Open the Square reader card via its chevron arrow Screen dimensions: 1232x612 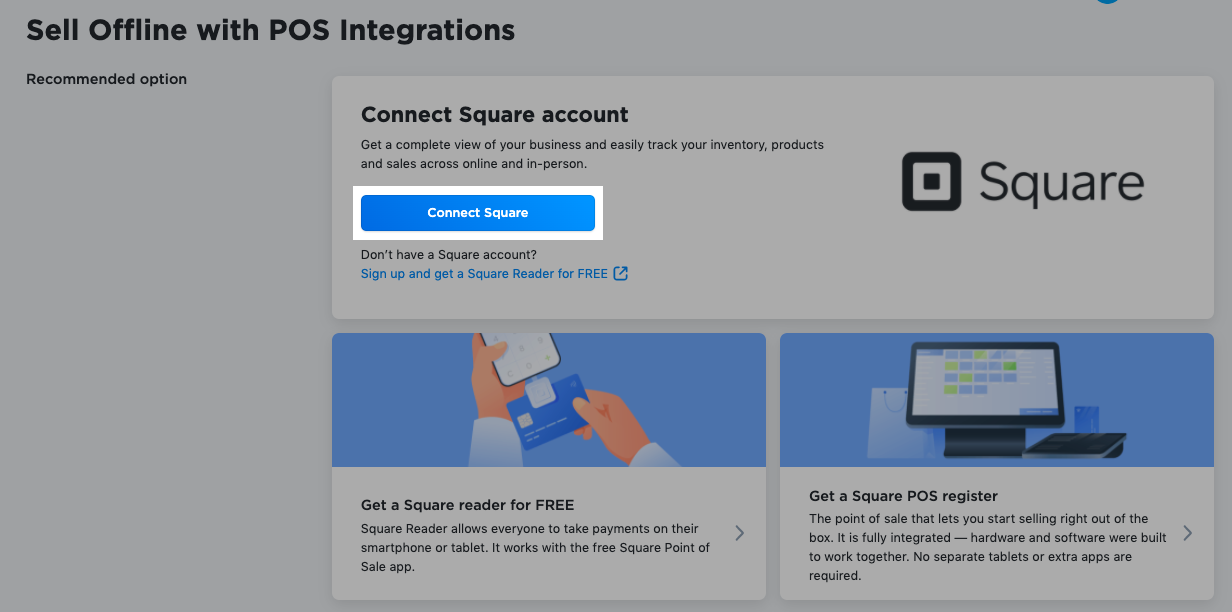coord(739,533)
